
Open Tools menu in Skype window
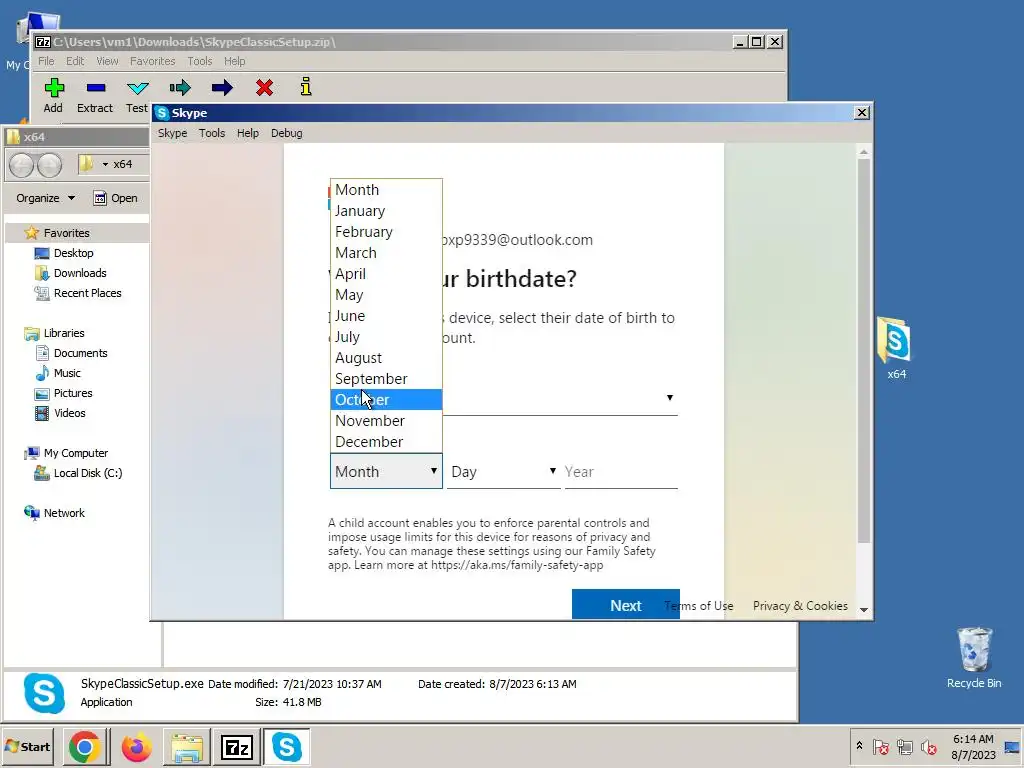point(212,133)
